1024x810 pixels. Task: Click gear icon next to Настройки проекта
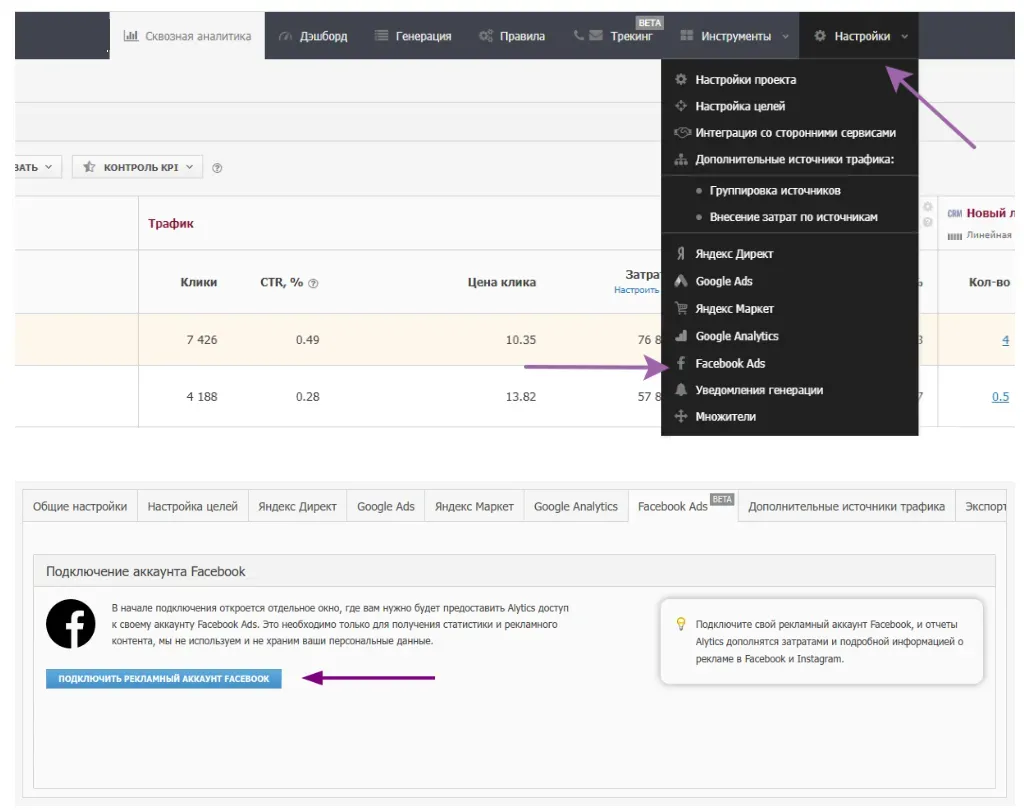point(680,80)
